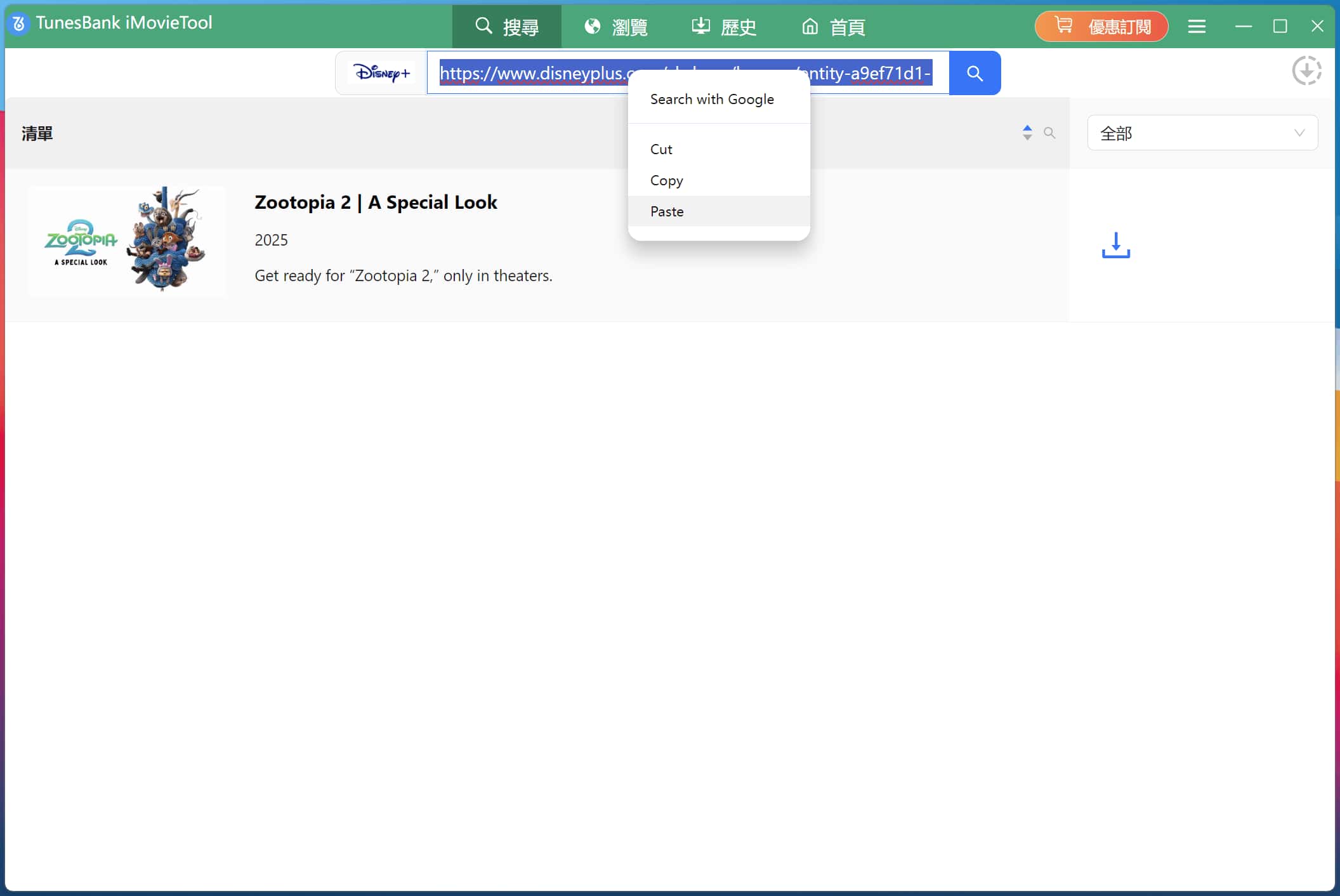Select Paste from context menu
1340x896 pixels.
click(x=667, y=211)
